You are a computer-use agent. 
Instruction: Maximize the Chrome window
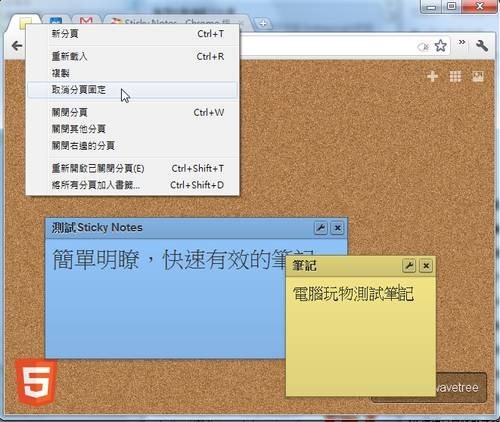(x=452, y=6)
